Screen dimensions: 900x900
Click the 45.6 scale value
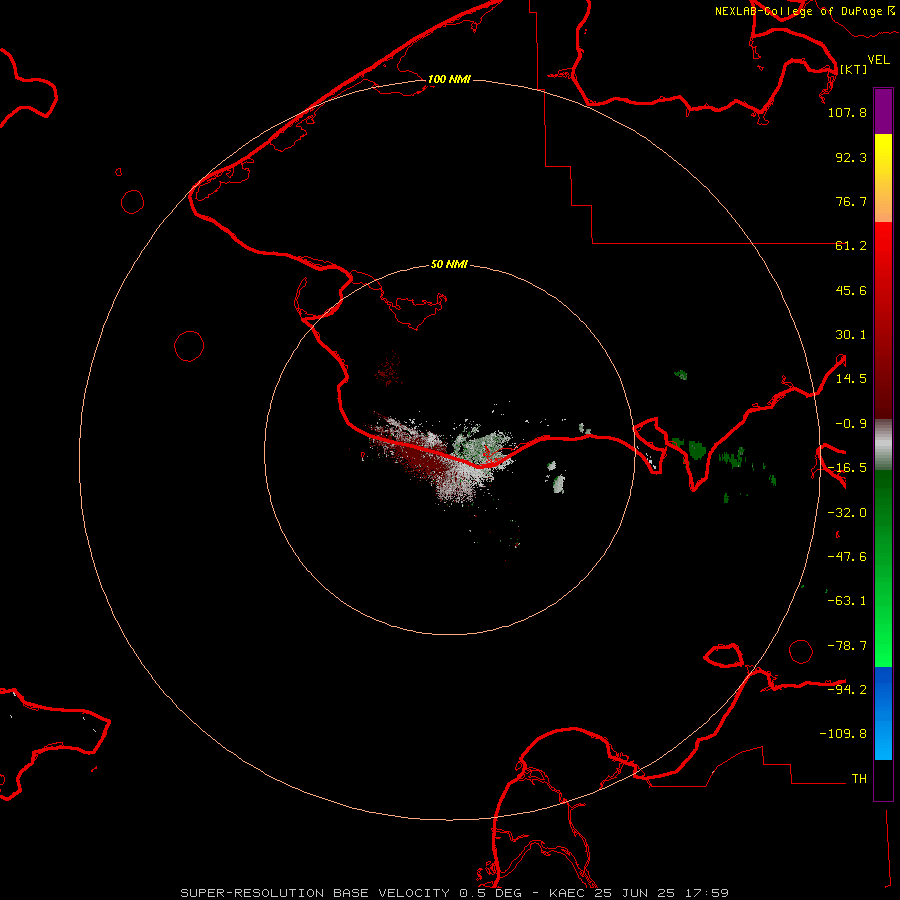point(851,290)
